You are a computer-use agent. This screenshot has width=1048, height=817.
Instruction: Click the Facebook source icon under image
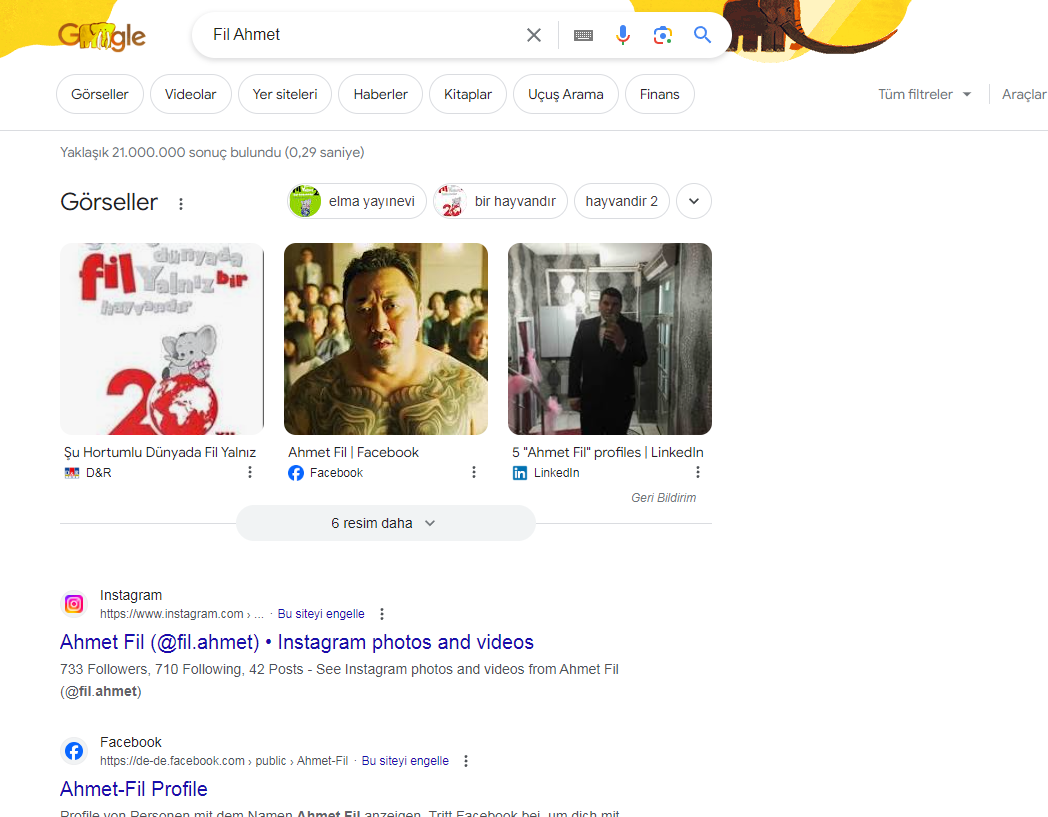coord(295,473)
